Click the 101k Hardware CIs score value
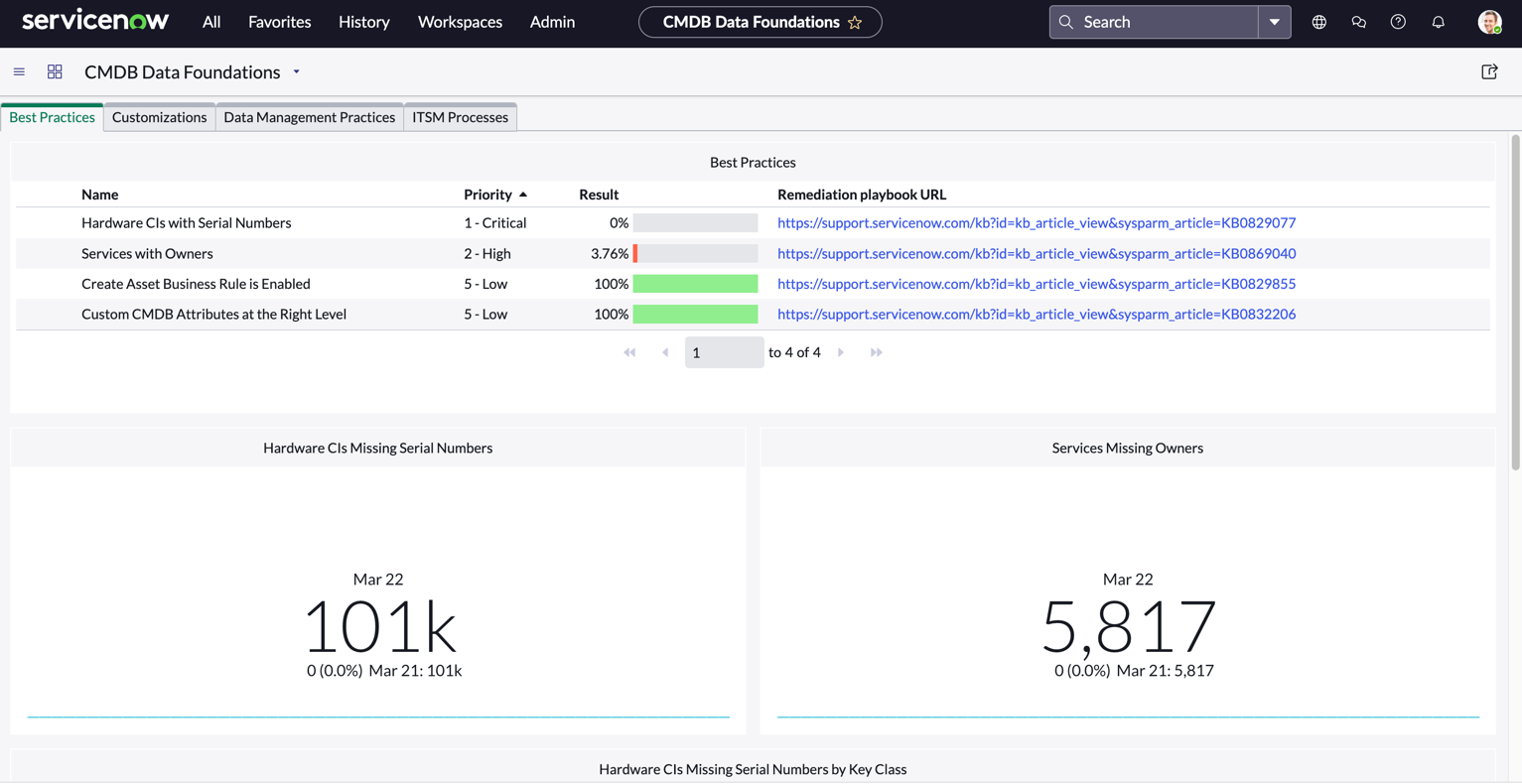Image resolution: width=1522 pixels, height=784 pixels. pyautogui.click(x=379, y=627)
